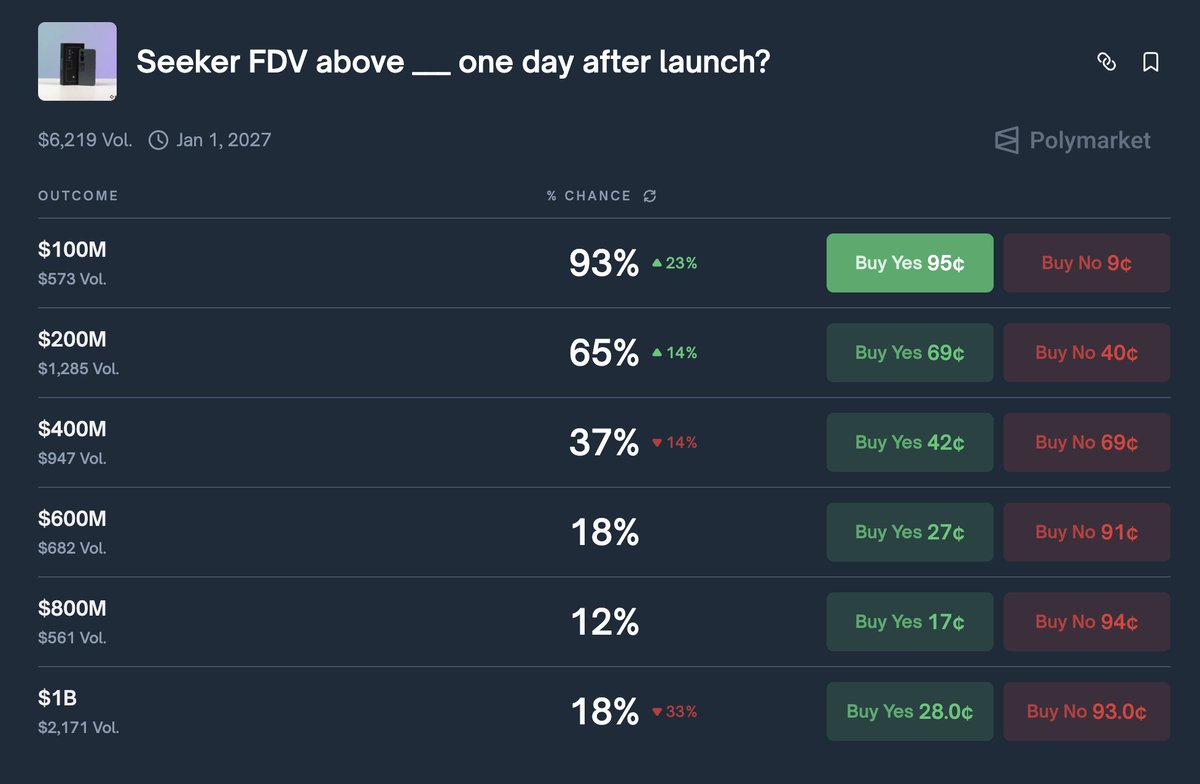This screenshot has height=784, width=1200.
Task: Buy Yes at 17¢ for $800M
Action: click(x=910, y=621)
